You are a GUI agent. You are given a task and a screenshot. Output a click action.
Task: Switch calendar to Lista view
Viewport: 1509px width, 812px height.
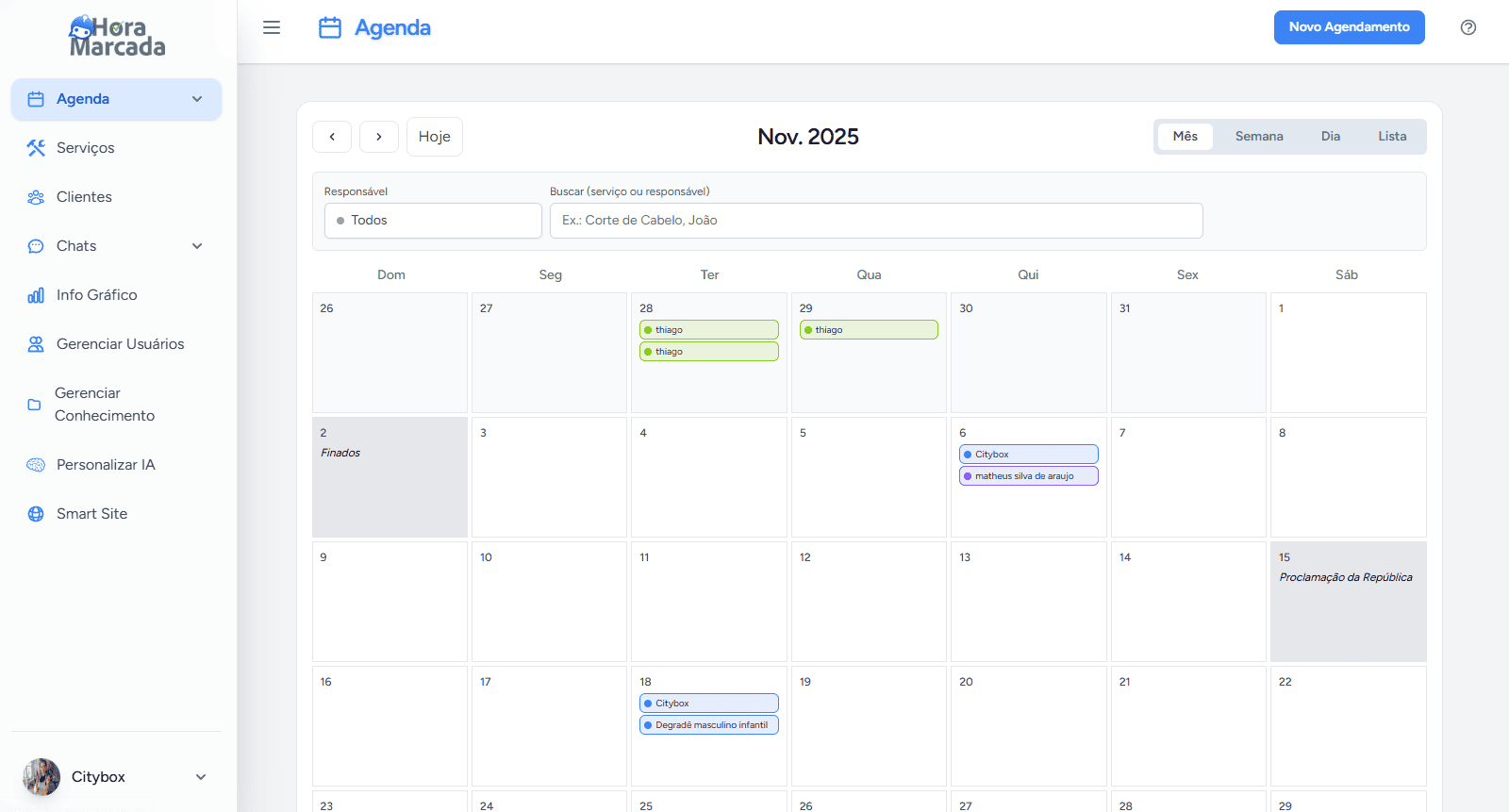(x=1392, y=137)
